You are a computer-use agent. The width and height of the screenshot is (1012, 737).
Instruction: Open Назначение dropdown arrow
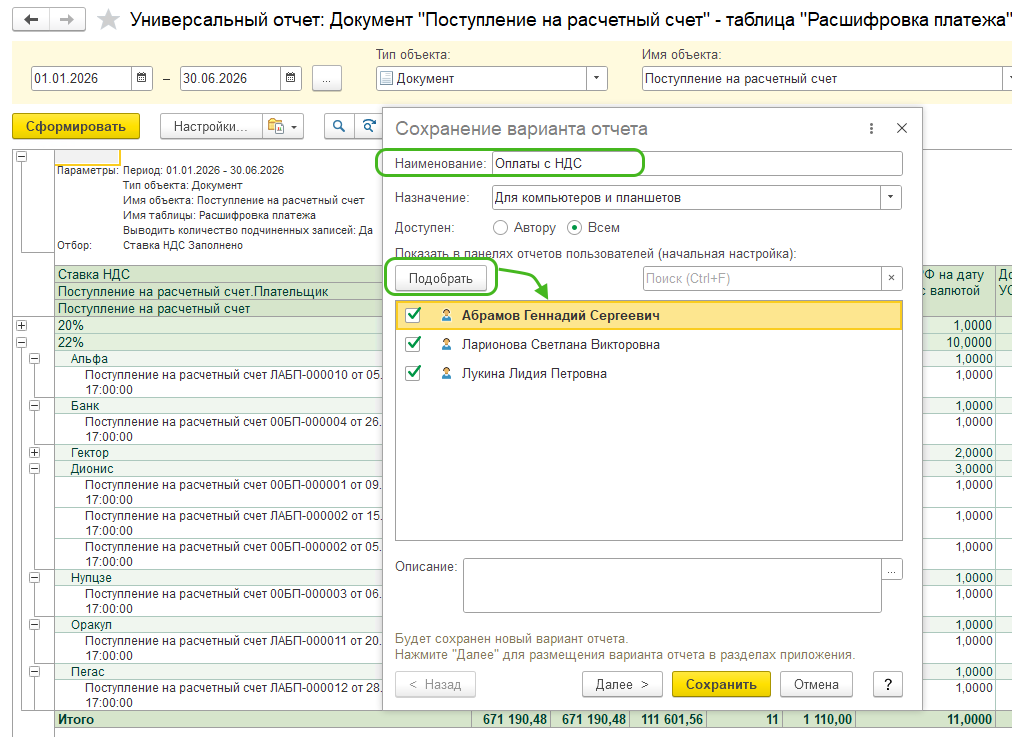click(891, 197)
